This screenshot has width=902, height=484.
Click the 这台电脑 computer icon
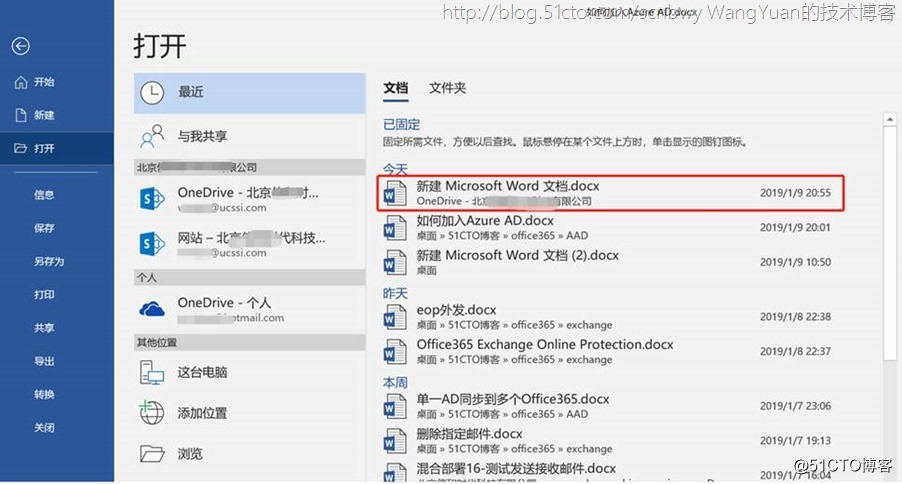(152, 372)
